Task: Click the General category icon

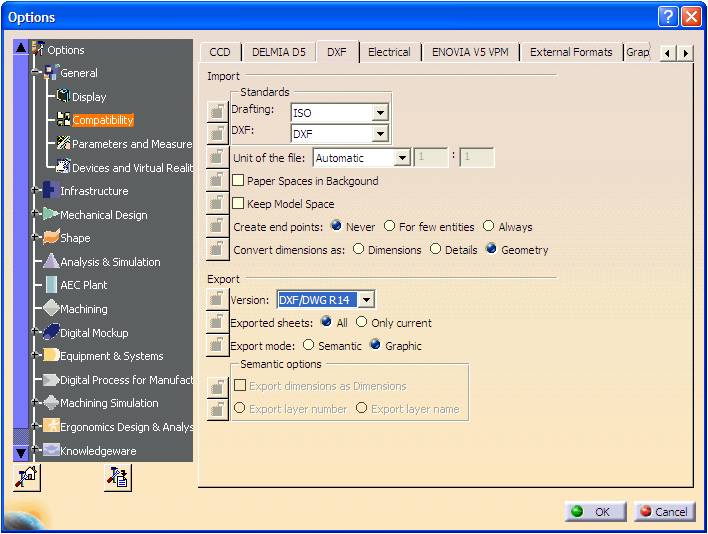Action: pyautogui.click(x=51, y=72)
